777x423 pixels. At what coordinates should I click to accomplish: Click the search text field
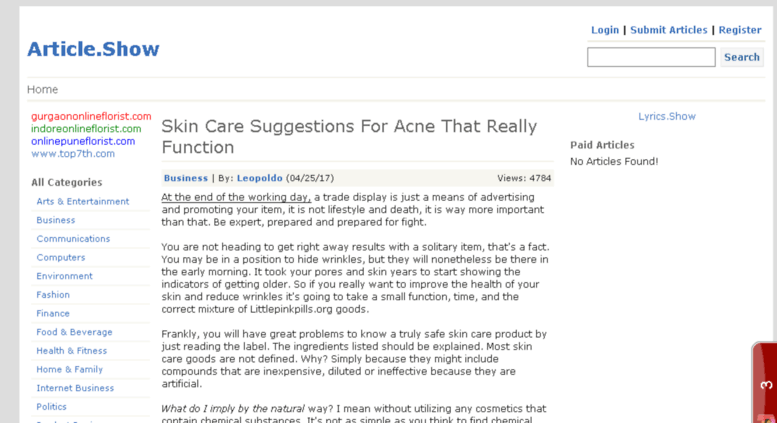click(651, 57)
